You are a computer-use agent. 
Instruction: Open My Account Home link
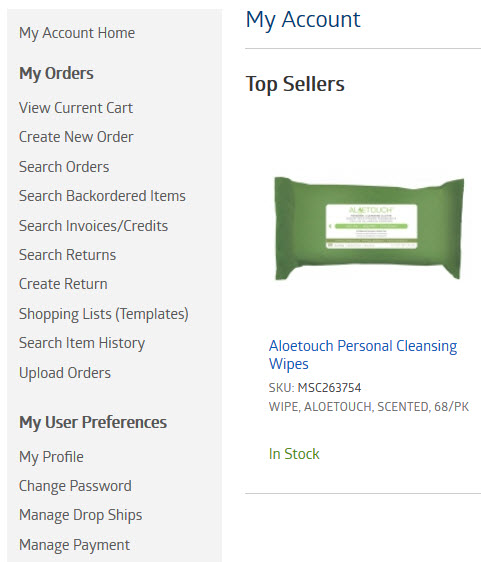[x=77, y=33]
